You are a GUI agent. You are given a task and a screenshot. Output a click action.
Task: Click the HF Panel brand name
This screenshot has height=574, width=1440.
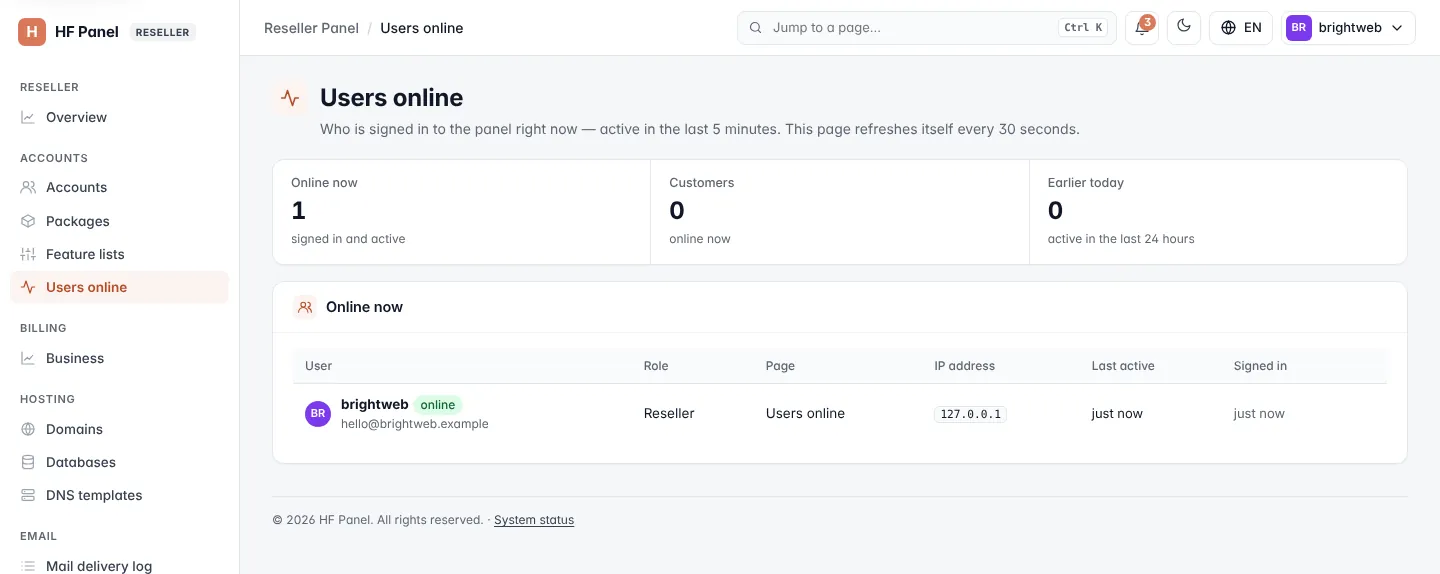click(x=87, y=31)
